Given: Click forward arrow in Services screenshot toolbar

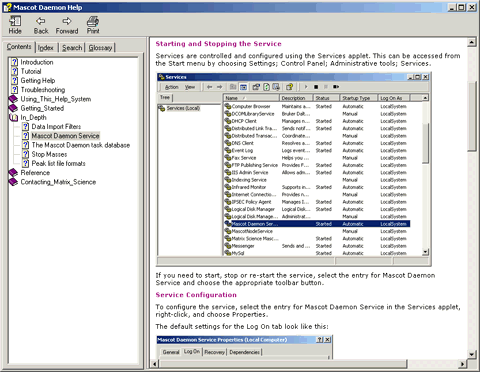Looking at the screenshot, I should point(219,87).
